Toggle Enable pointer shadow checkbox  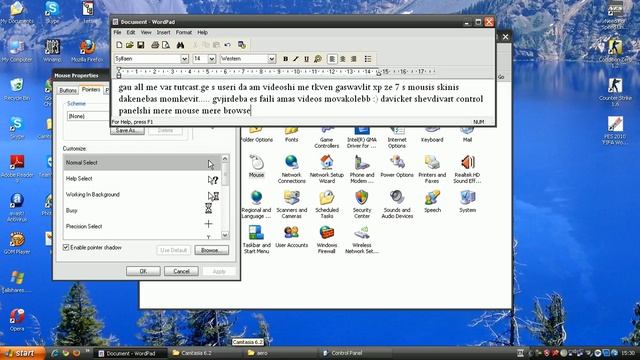[x=66, y=247]
